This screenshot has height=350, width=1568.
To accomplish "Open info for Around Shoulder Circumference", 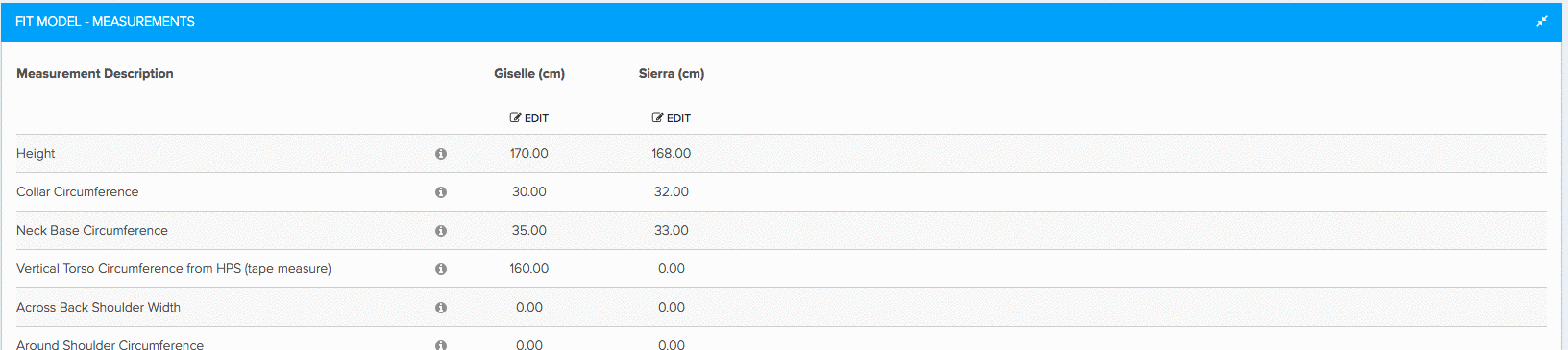I will pos(441,344).
